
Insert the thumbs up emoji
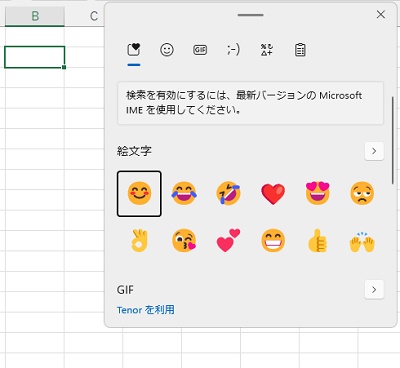point(318,241)
